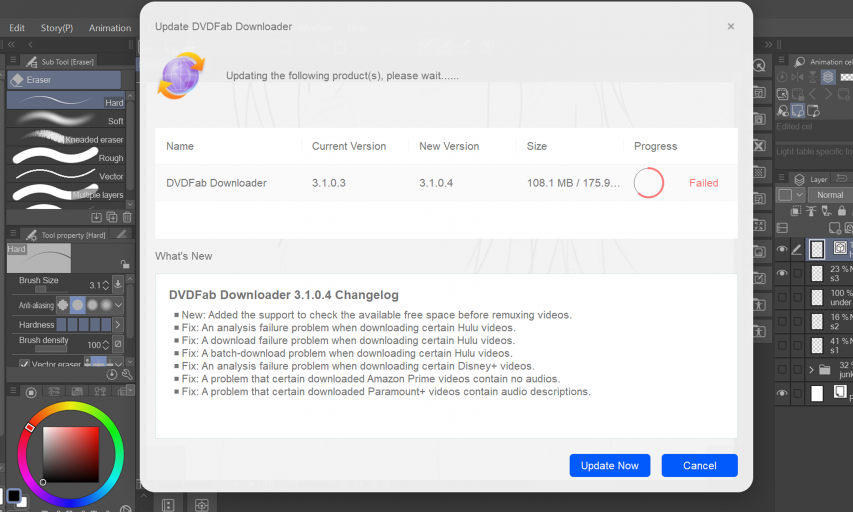
Task: Expand the junk folder layer arrow
Action: (x=811, y=370)
